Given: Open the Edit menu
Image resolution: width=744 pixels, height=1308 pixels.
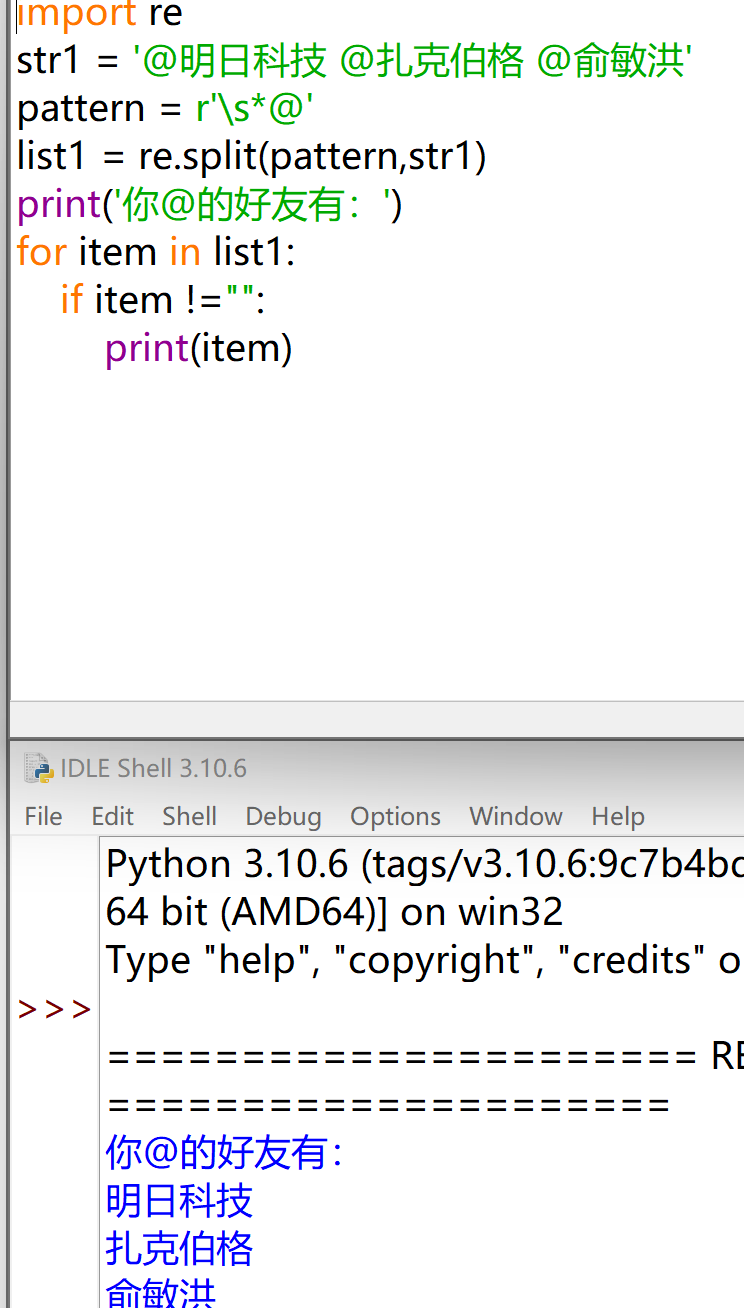Looking at the screenshot, I should point(112,816).
